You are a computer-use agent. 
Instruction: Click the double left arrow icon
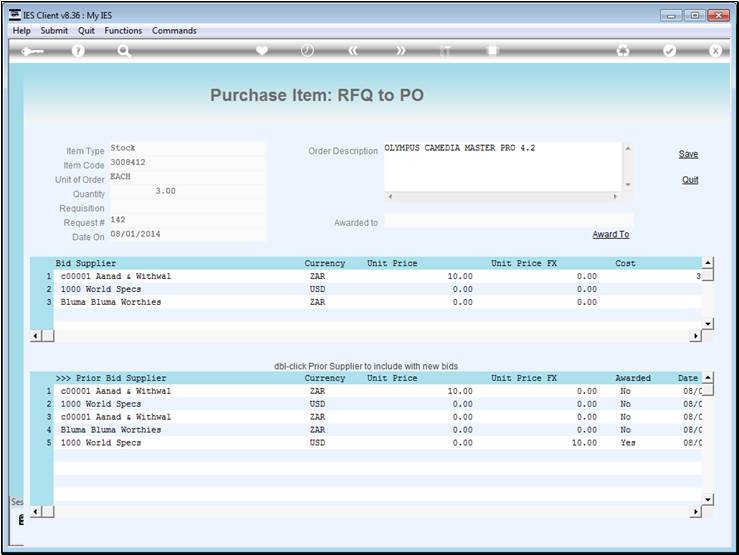coord(353,50)
